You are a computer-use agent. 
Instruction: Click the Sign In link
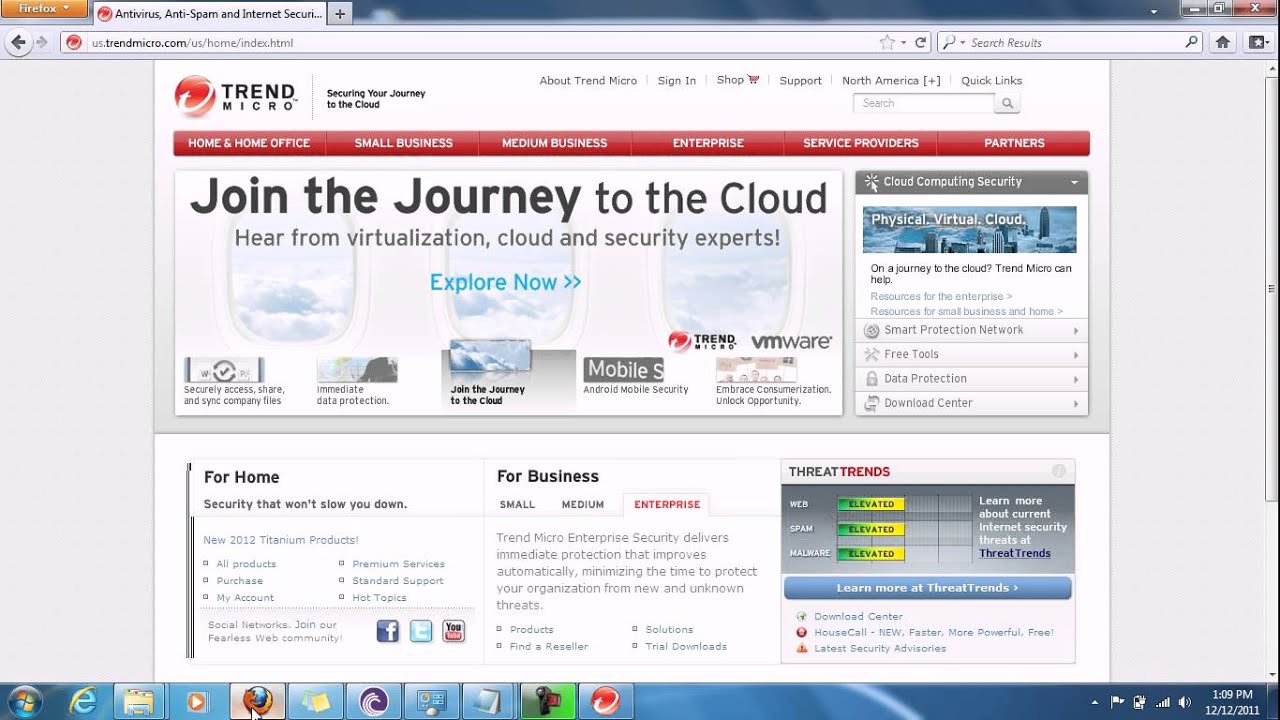click(677, 80)
